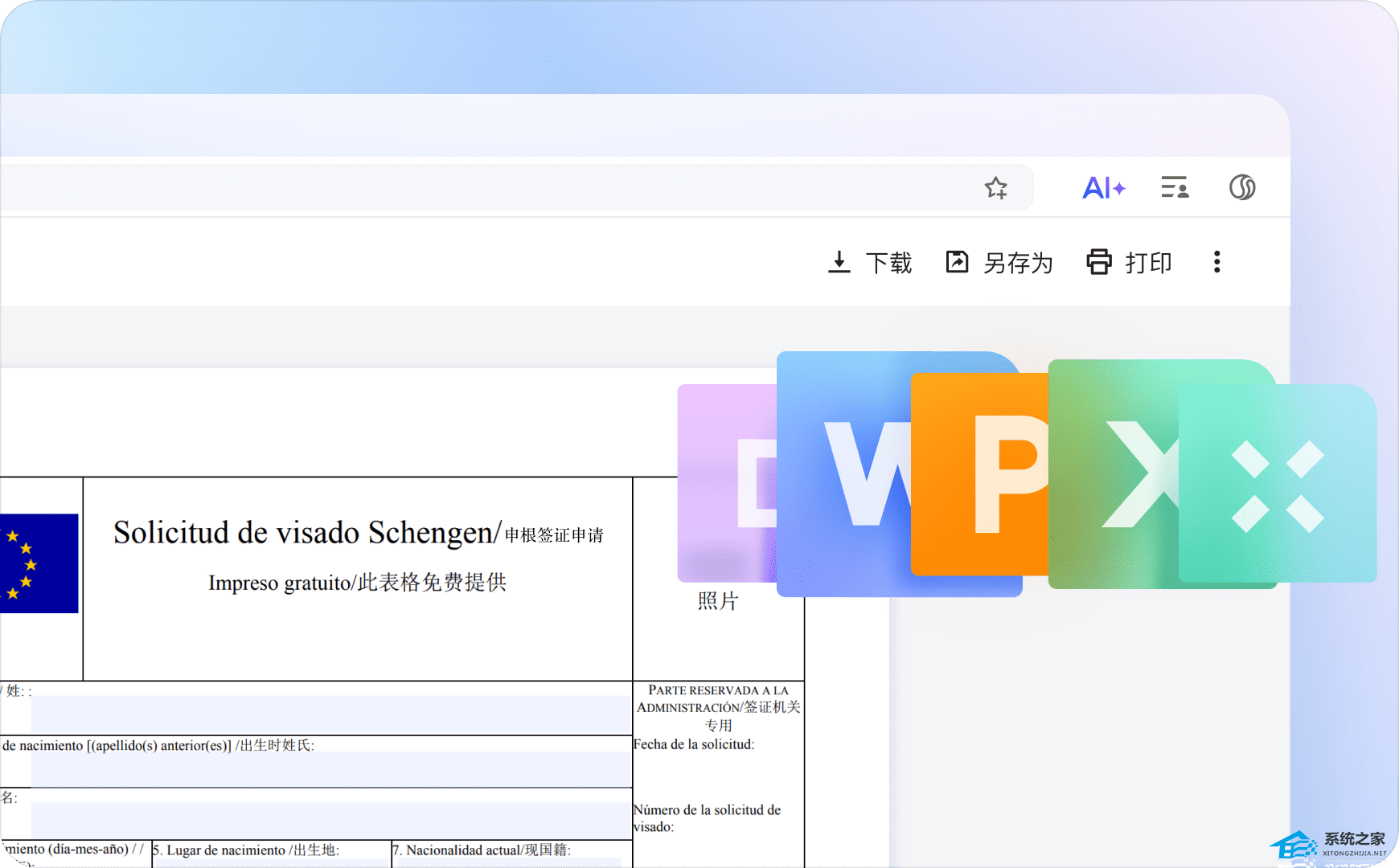
Task: Open the reading list panel icon
Action: click(x=1175, y=188)
